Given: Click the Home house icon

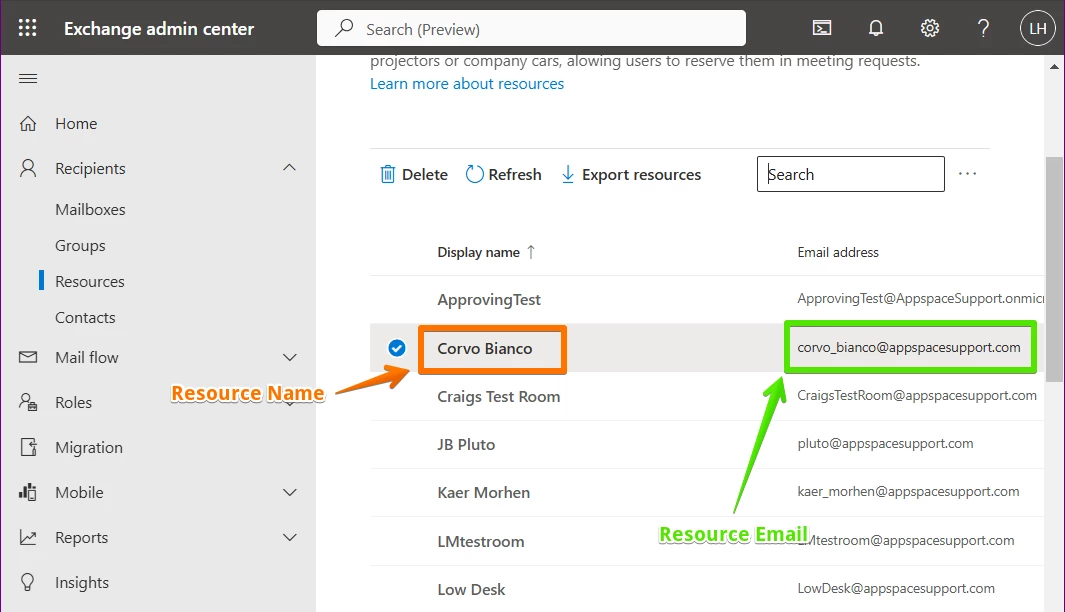Looking at the screenshot, I should click(28, 124).
